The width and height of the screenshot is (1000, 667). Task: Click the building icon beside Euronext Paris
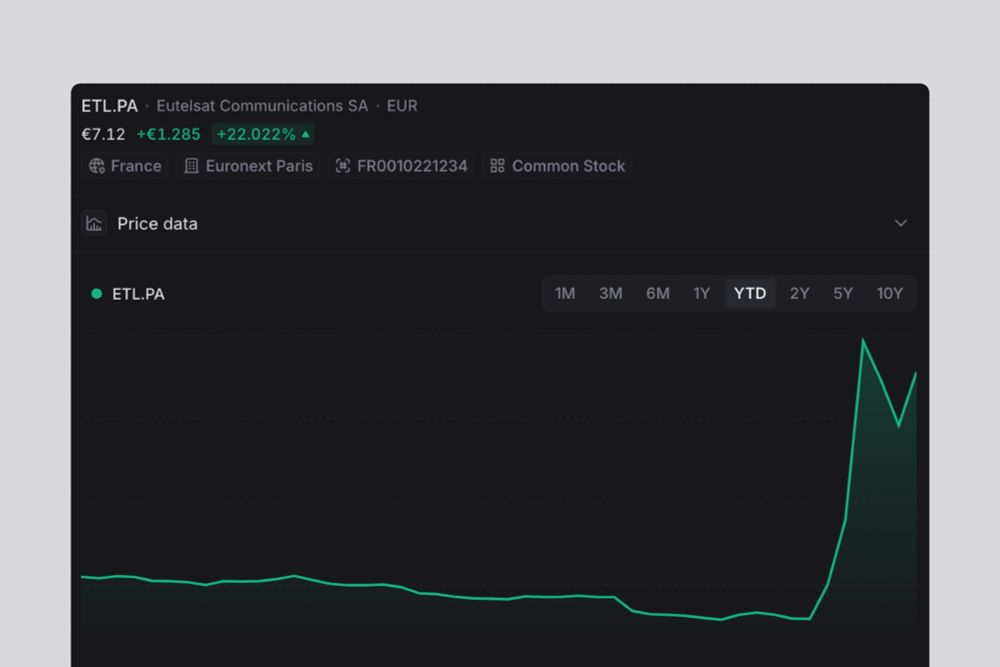pyautogui.click(x=191, y=166)
